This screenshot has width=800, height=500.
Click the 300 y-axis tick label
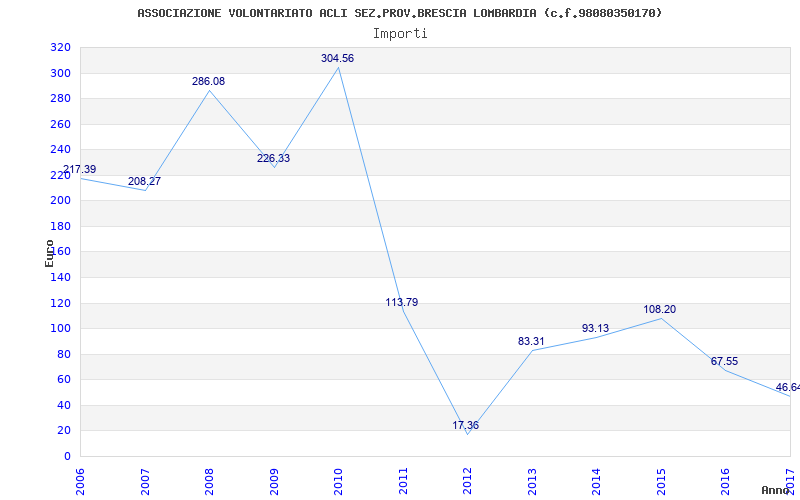pos(60,73)
